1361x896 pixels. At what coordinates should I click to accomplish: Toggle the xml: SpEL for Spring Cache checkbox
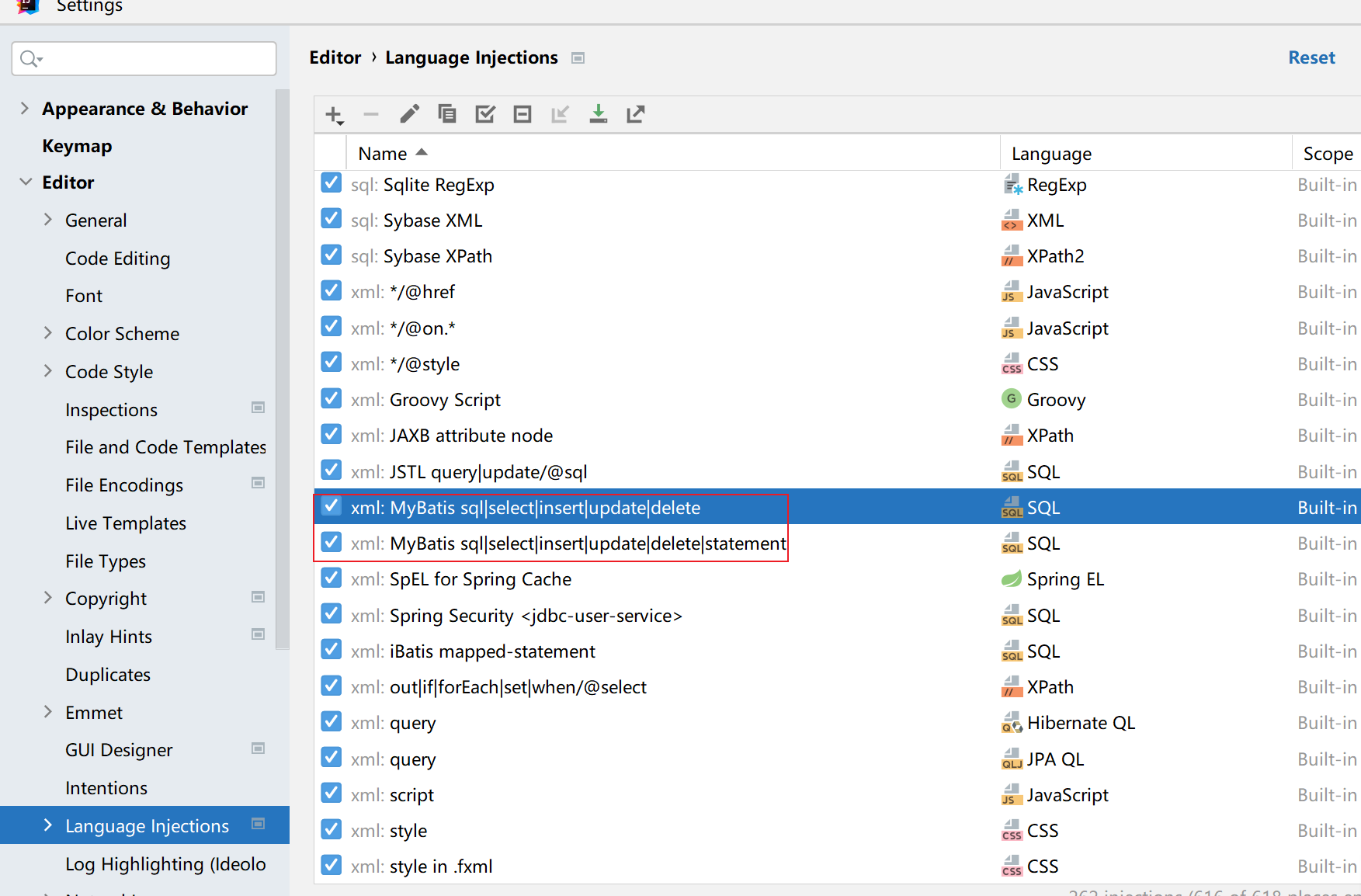point(332,578)
